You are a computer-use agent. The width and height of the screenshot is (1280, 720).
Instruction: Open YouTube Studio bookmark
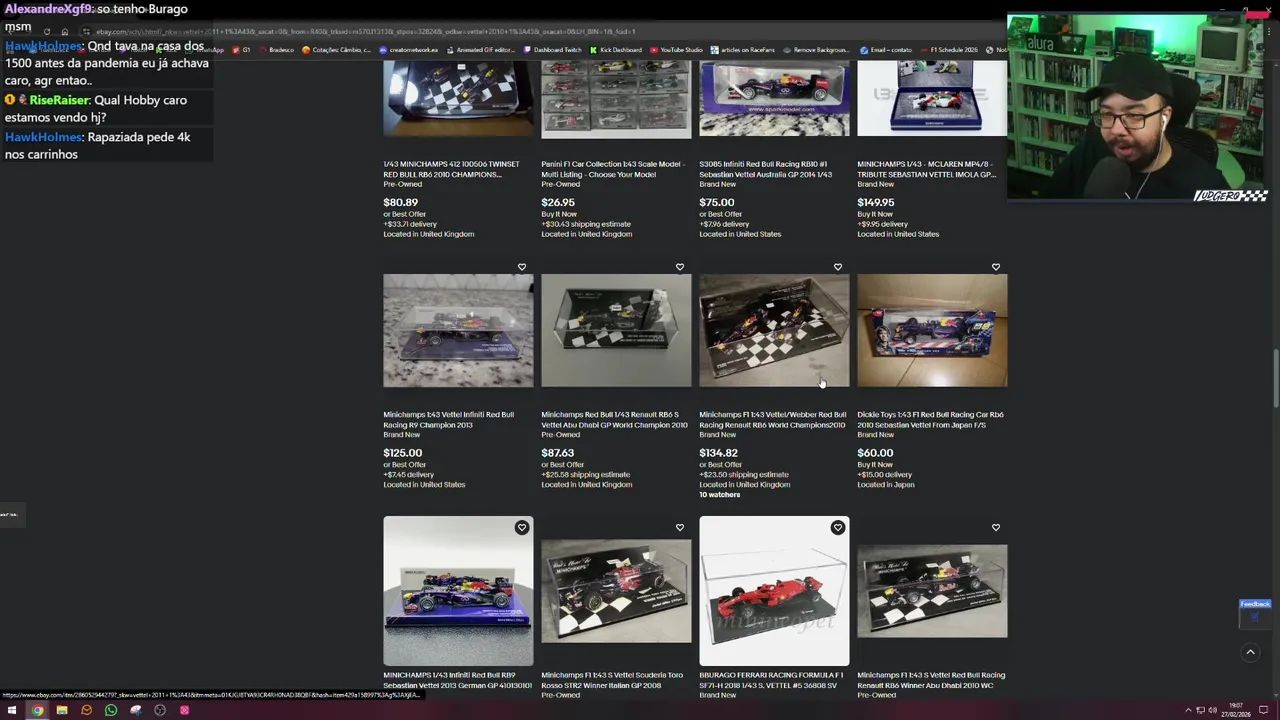(x=677, y=49)
